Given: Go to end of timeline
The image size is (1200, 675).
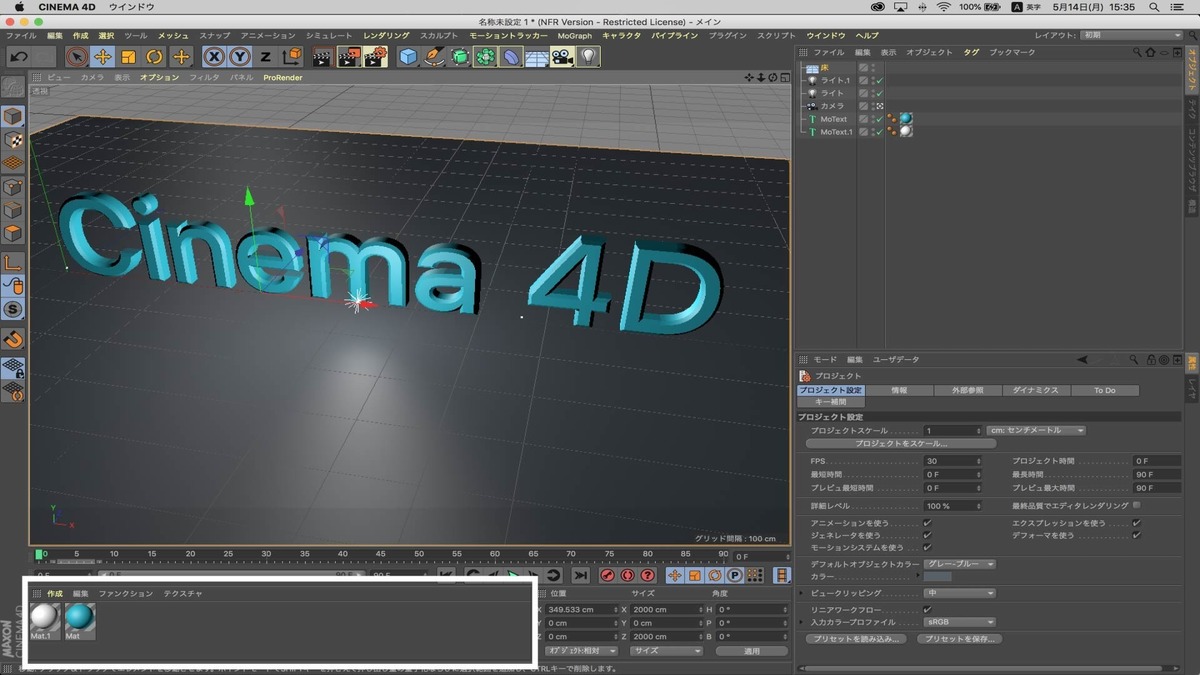Looking at the screenshot, I should pos(580,575).
